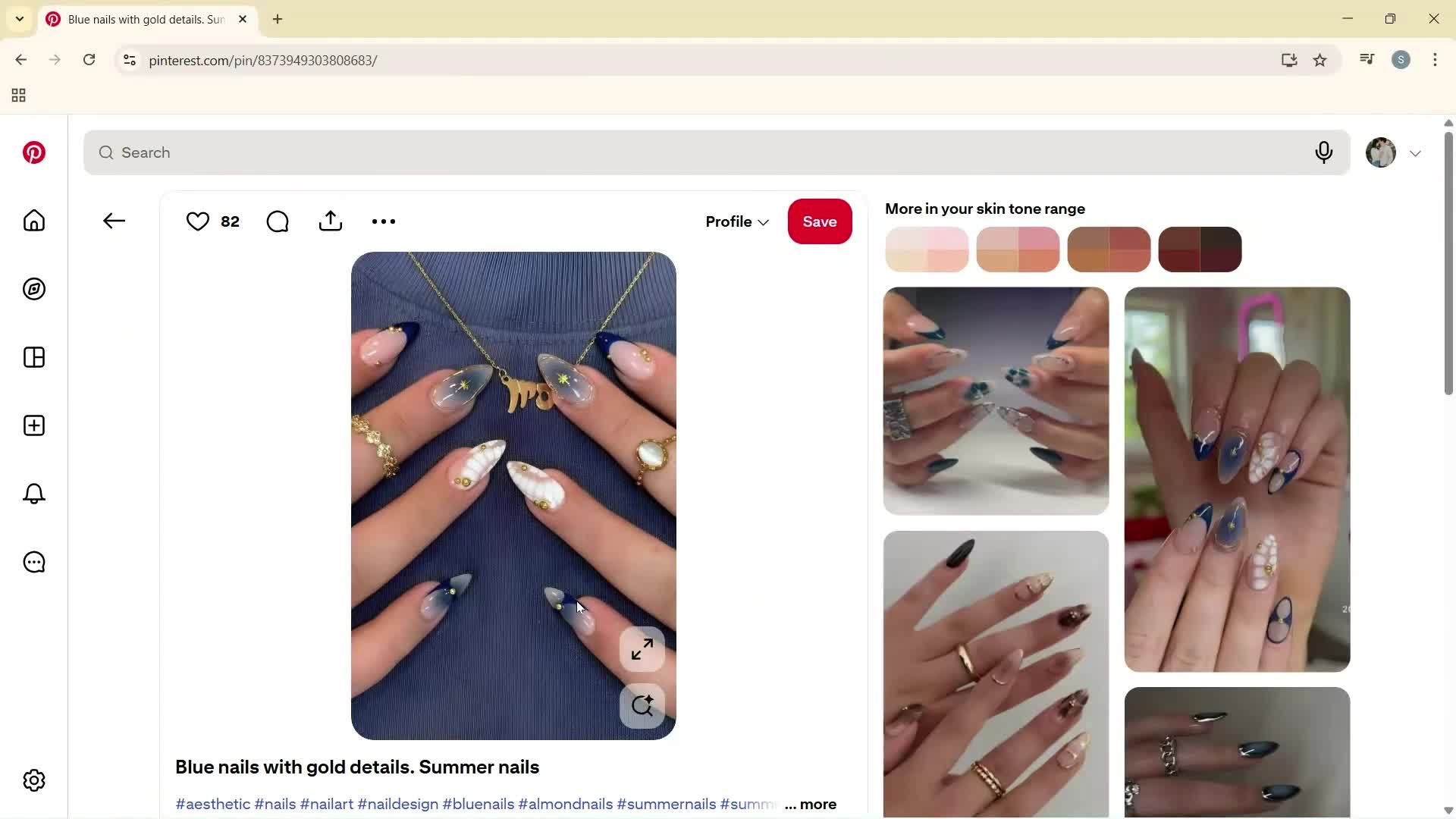
Task: Open the Explore compass icon
Action: 34,289
